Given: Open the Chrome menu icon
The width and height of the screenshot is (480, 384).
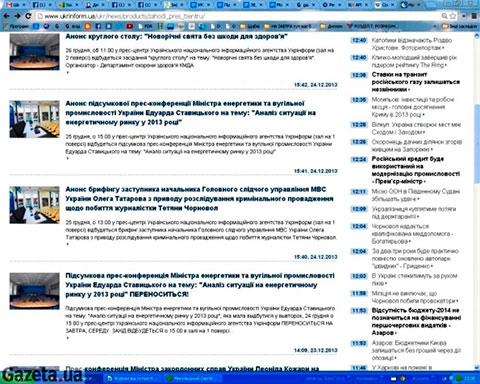Looking at the screenshot, I should (x=474, y=16).
